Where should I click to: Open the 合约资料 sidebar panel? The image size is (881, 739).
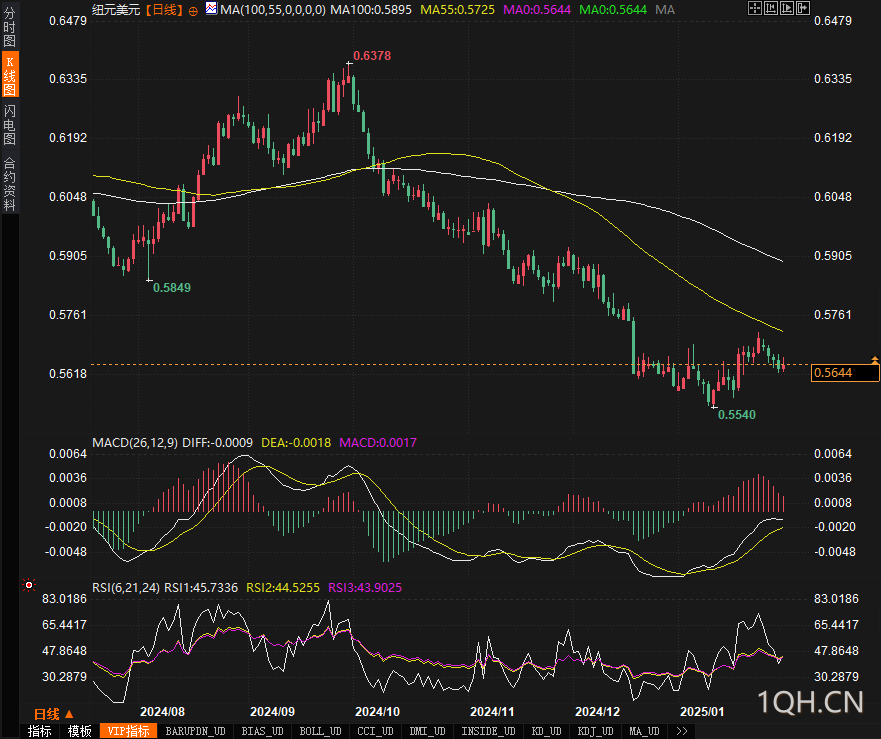10,184
